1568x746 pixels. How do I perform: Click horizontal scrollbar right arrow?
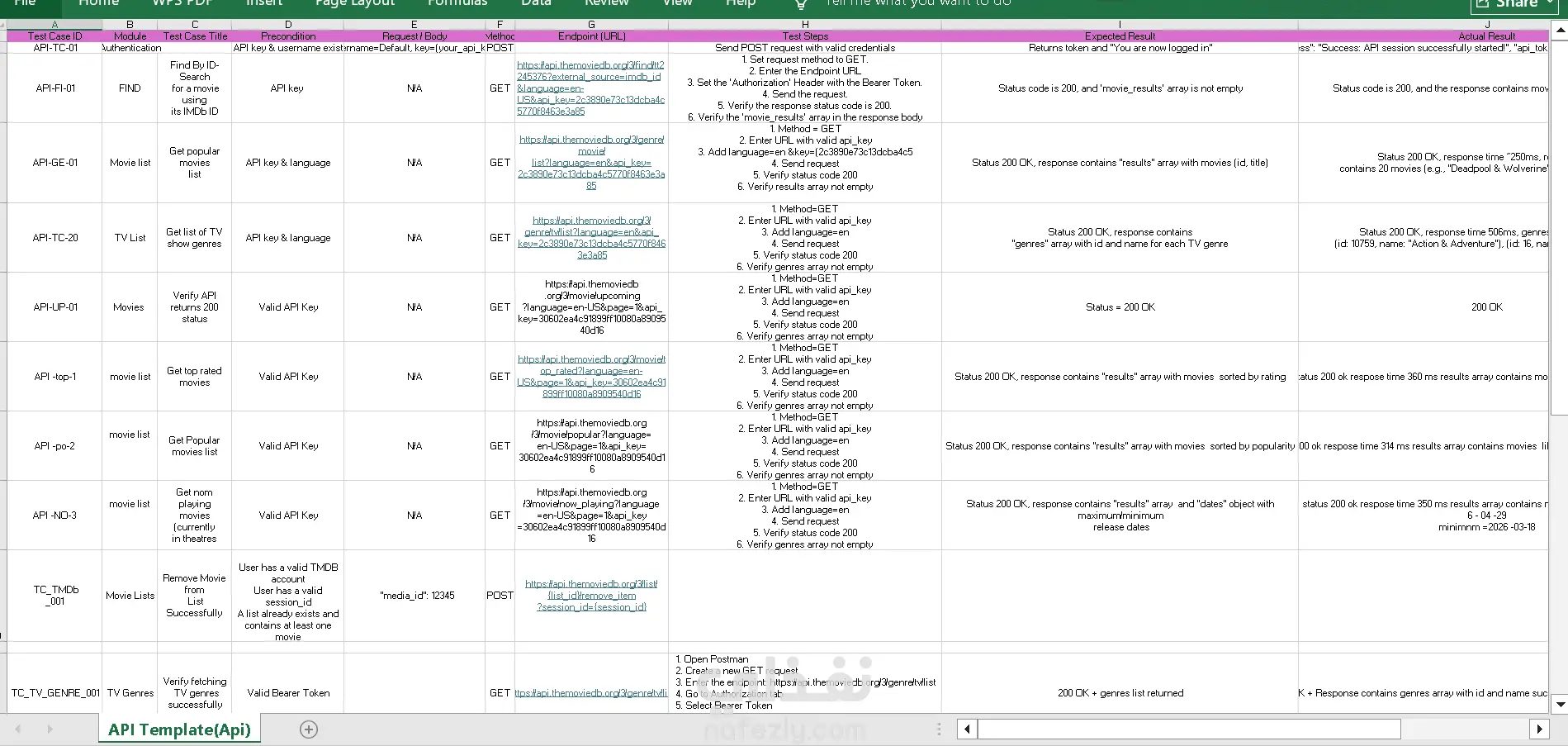[x=1538, y=729]
